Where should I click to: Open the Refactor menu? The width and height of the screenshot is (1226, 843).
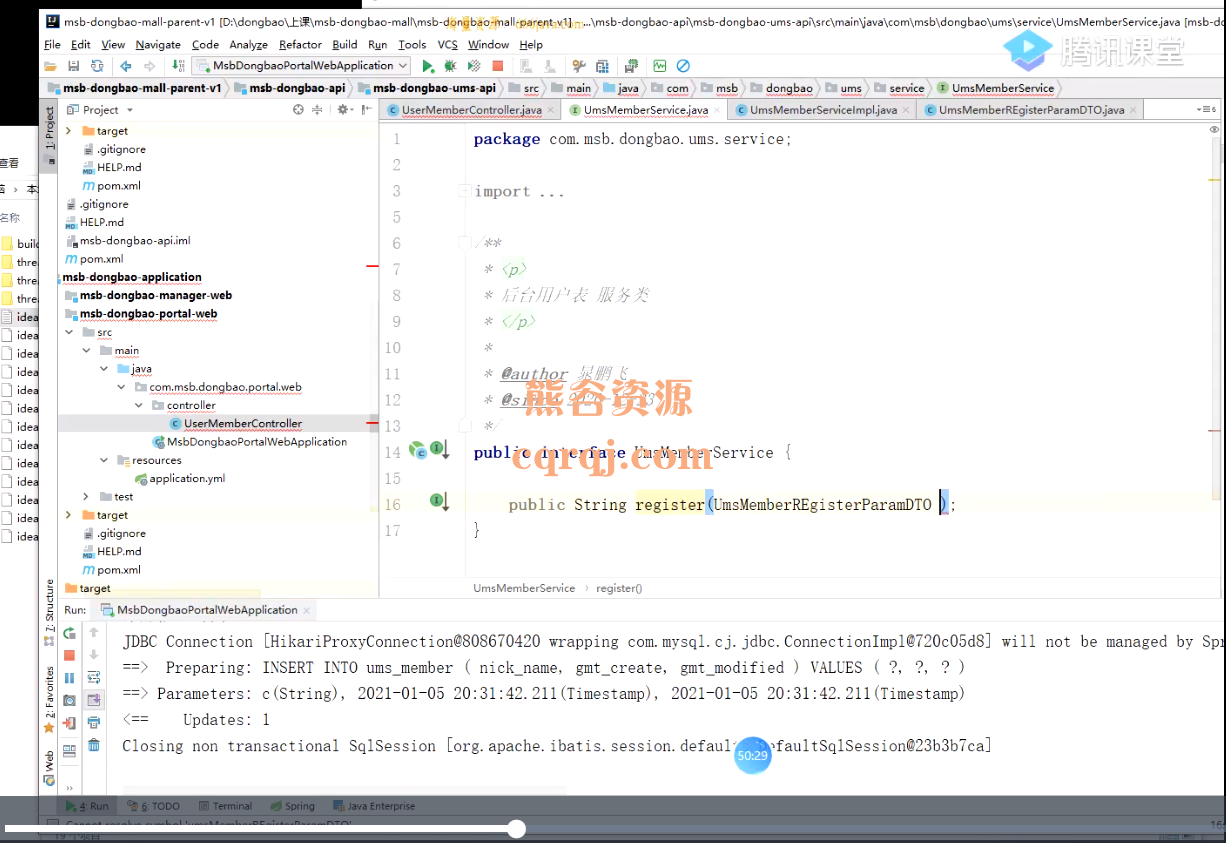coord(300,44)
